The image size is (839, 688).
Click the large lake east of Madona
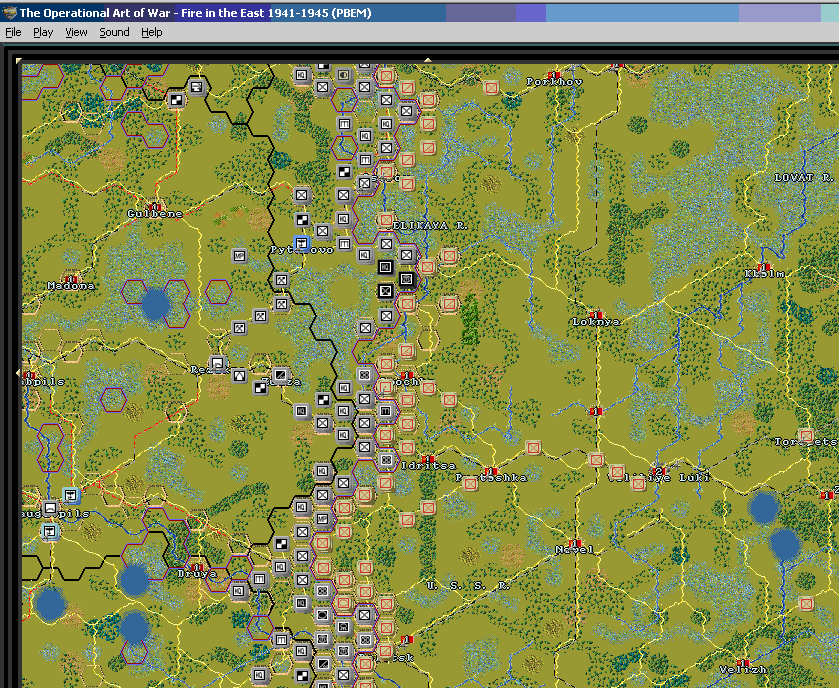click(x=155, y=304)
